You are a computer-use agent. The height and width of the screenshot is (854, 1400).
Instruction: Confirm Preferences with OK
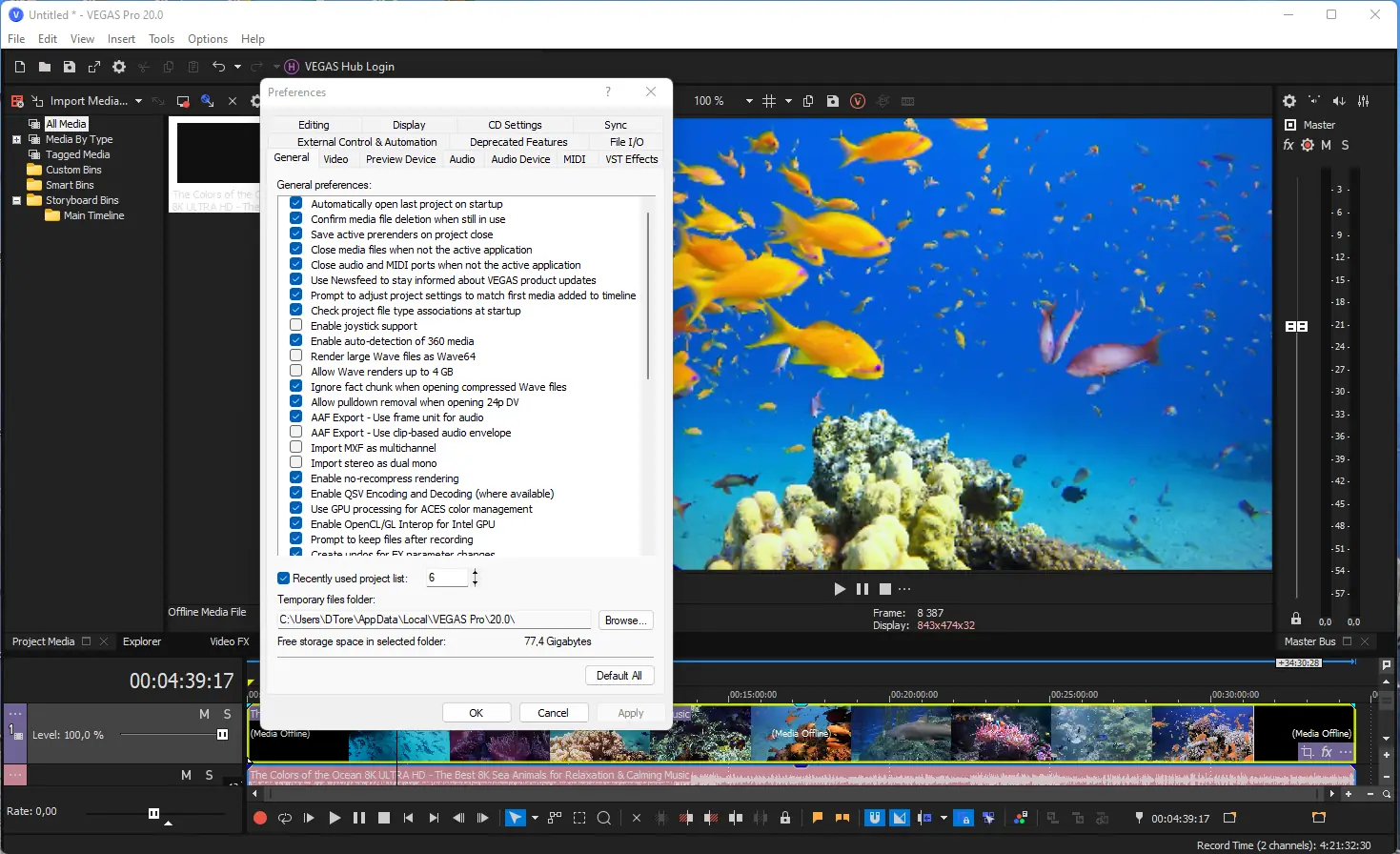tap(477, 713)
